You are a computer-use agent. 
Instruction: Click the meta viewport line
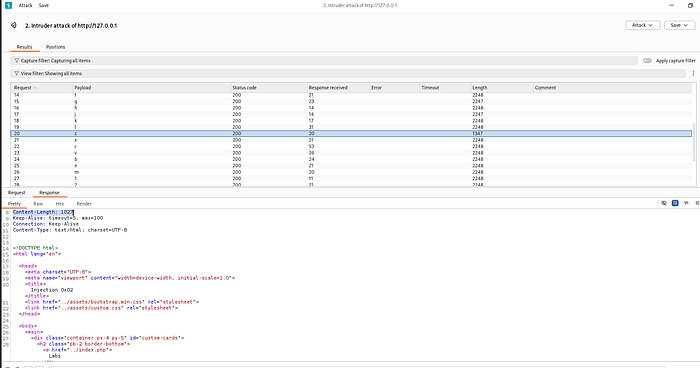[130, 278]
